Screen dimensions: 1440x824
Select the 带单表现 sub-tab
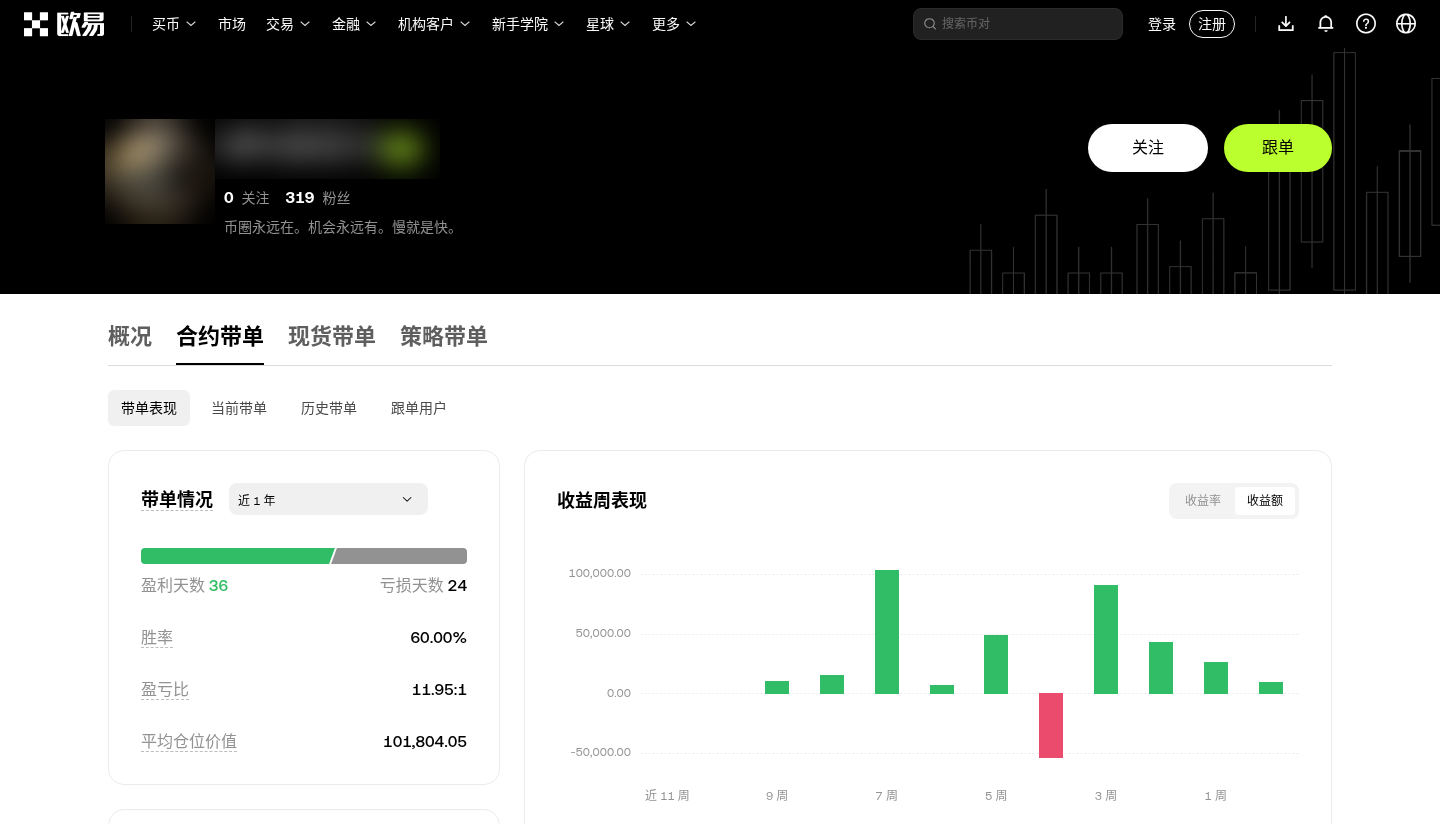[149, 408]
